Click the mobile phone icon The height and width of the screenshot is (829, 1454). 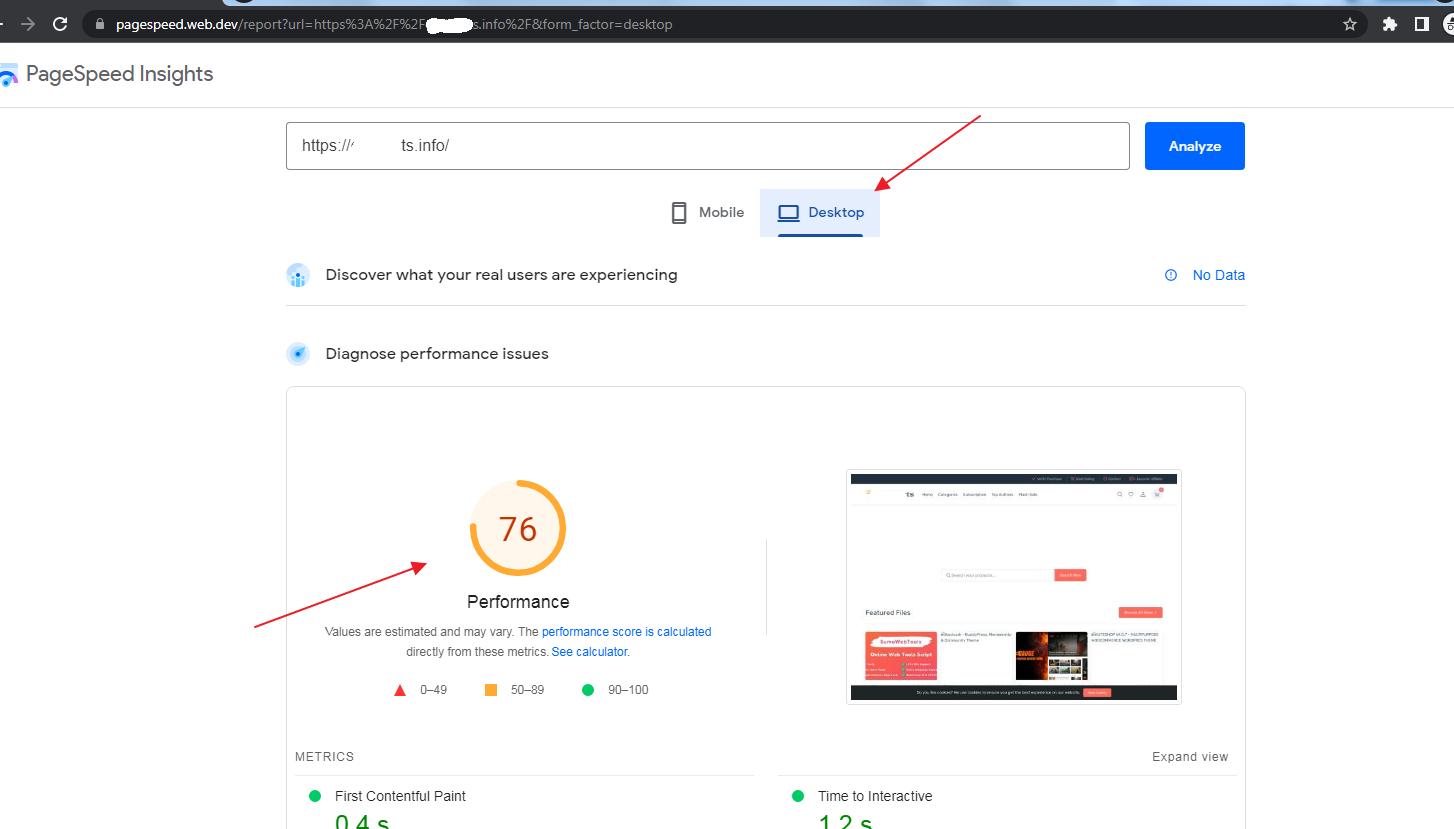point(679,212)
